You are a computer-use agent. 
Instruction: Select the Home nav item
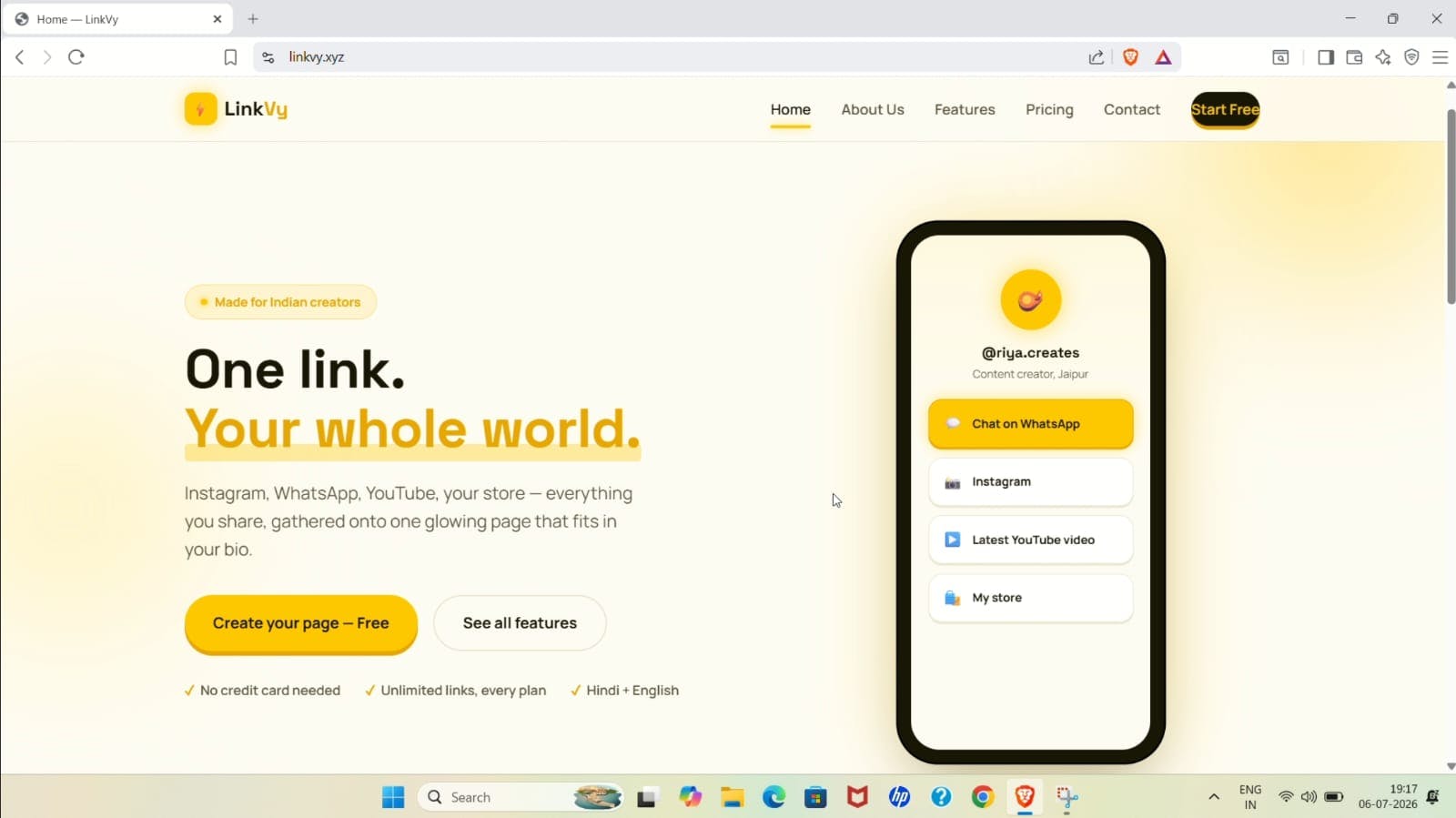790,109
